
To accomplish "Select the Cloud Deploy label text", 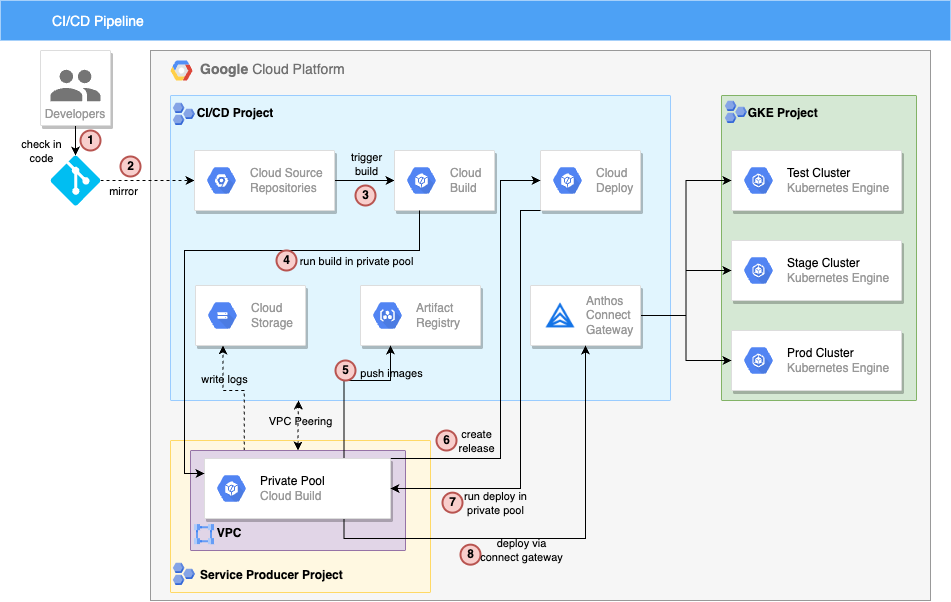I will [x=614, y=180].
